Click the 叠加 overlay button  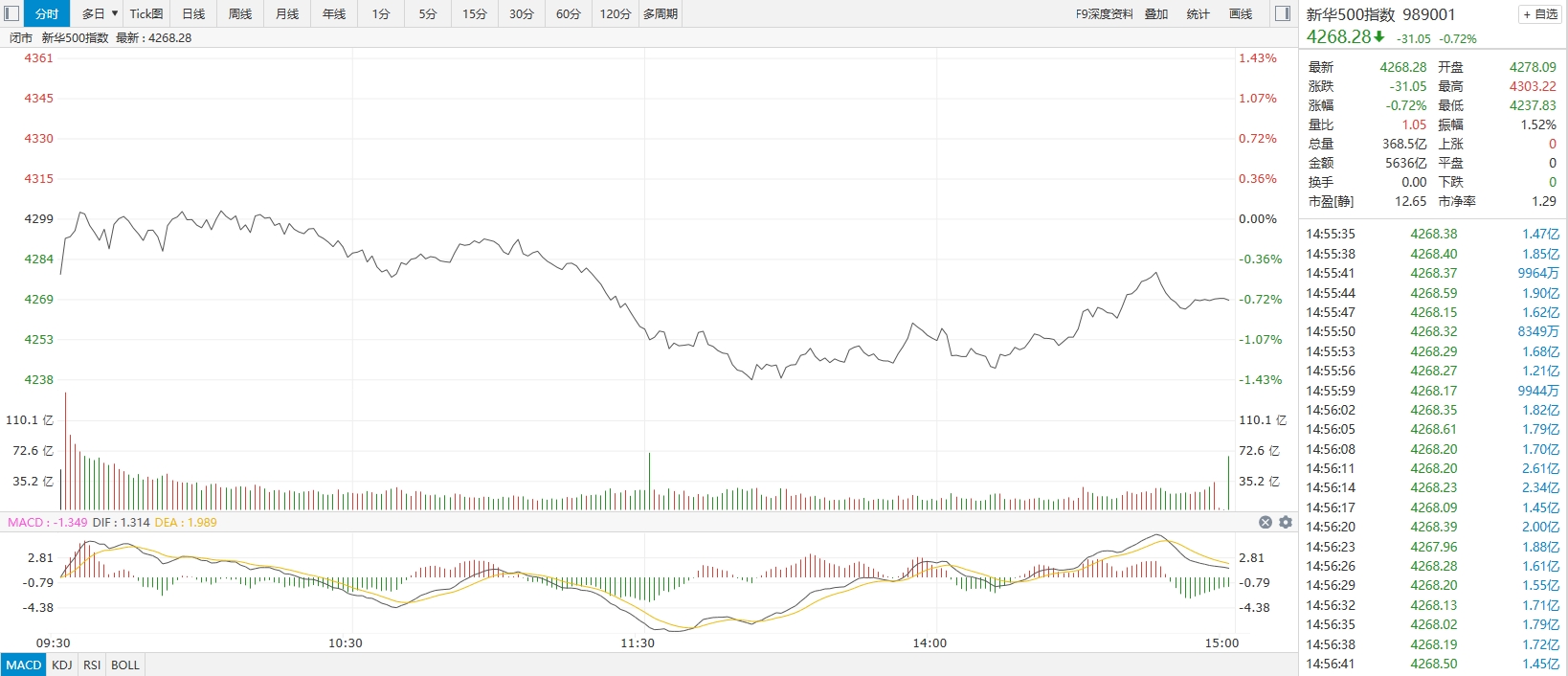tap(1156, 13)
